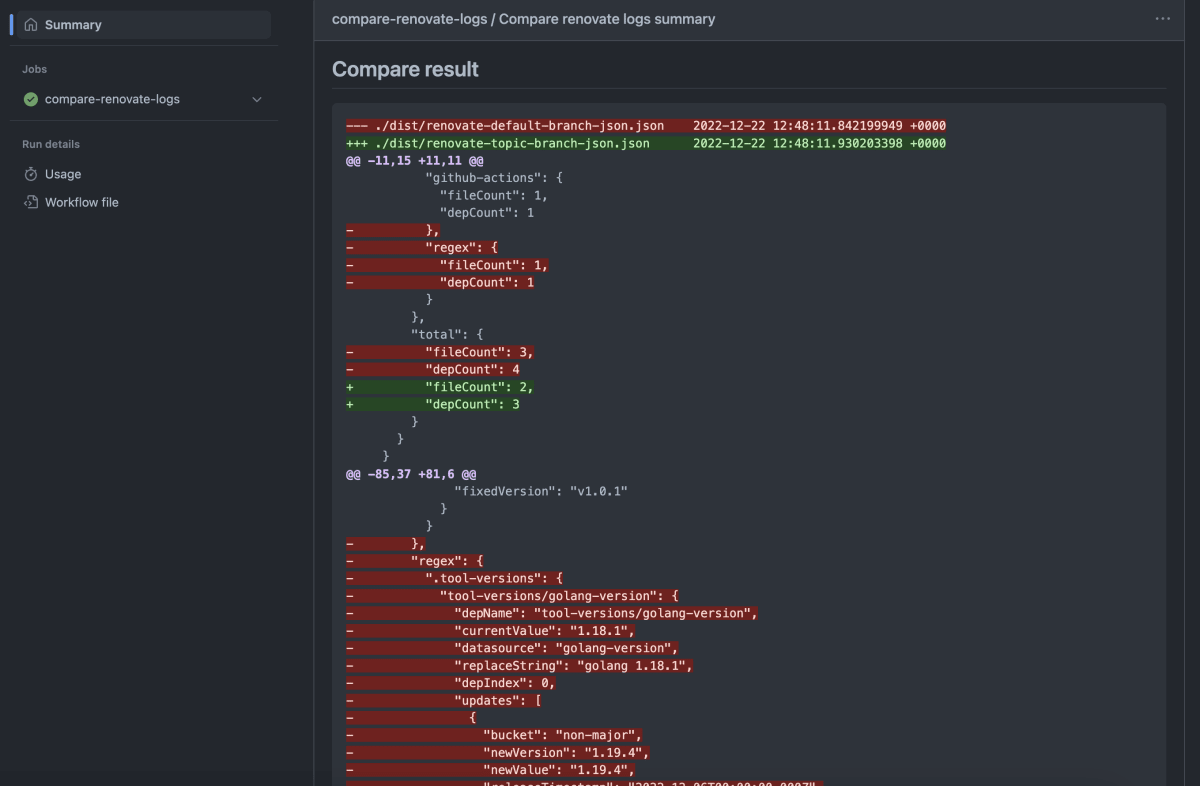Click the '"newValue": "1.19.4"' line
This screenshot has width=1200, height=786.
point(491,770)
